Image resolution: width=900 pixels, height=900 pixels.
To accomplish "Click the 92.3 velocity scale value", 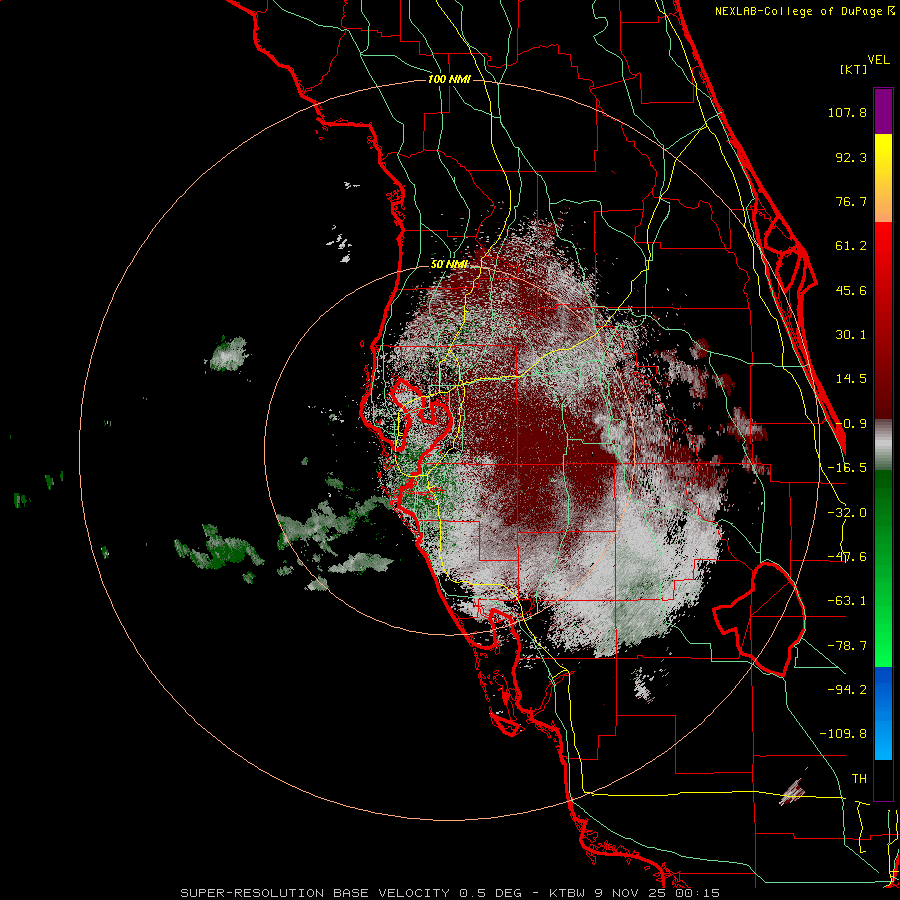I will (x=851, y=157).
